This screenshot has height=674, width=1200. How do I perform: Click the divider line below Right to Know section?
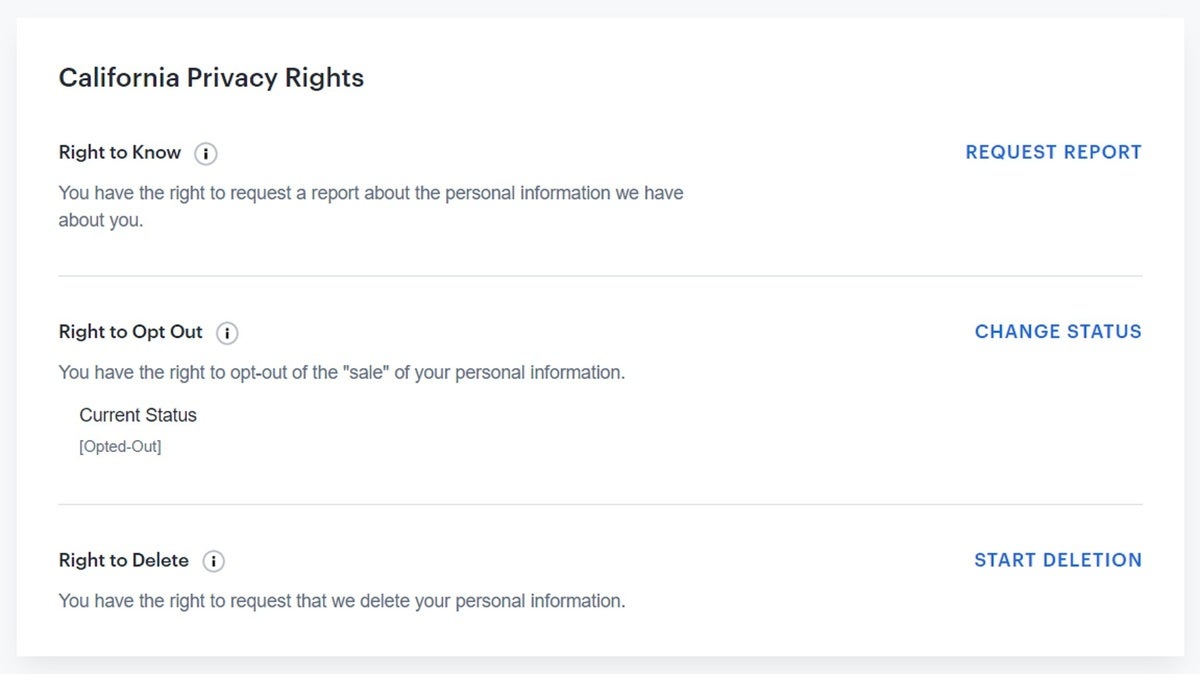pos(600,275)
